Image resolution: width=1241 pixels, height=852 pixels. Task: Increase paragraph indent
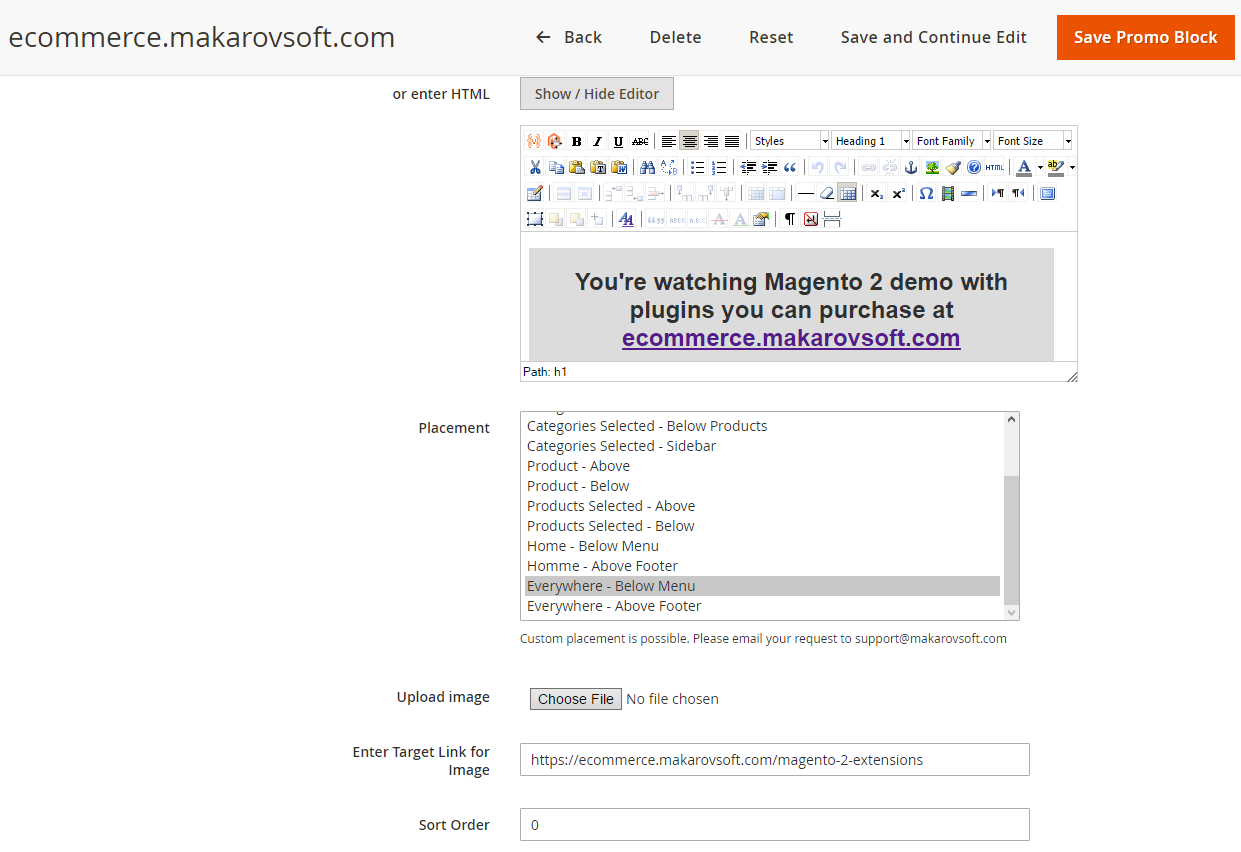(768, 167)
